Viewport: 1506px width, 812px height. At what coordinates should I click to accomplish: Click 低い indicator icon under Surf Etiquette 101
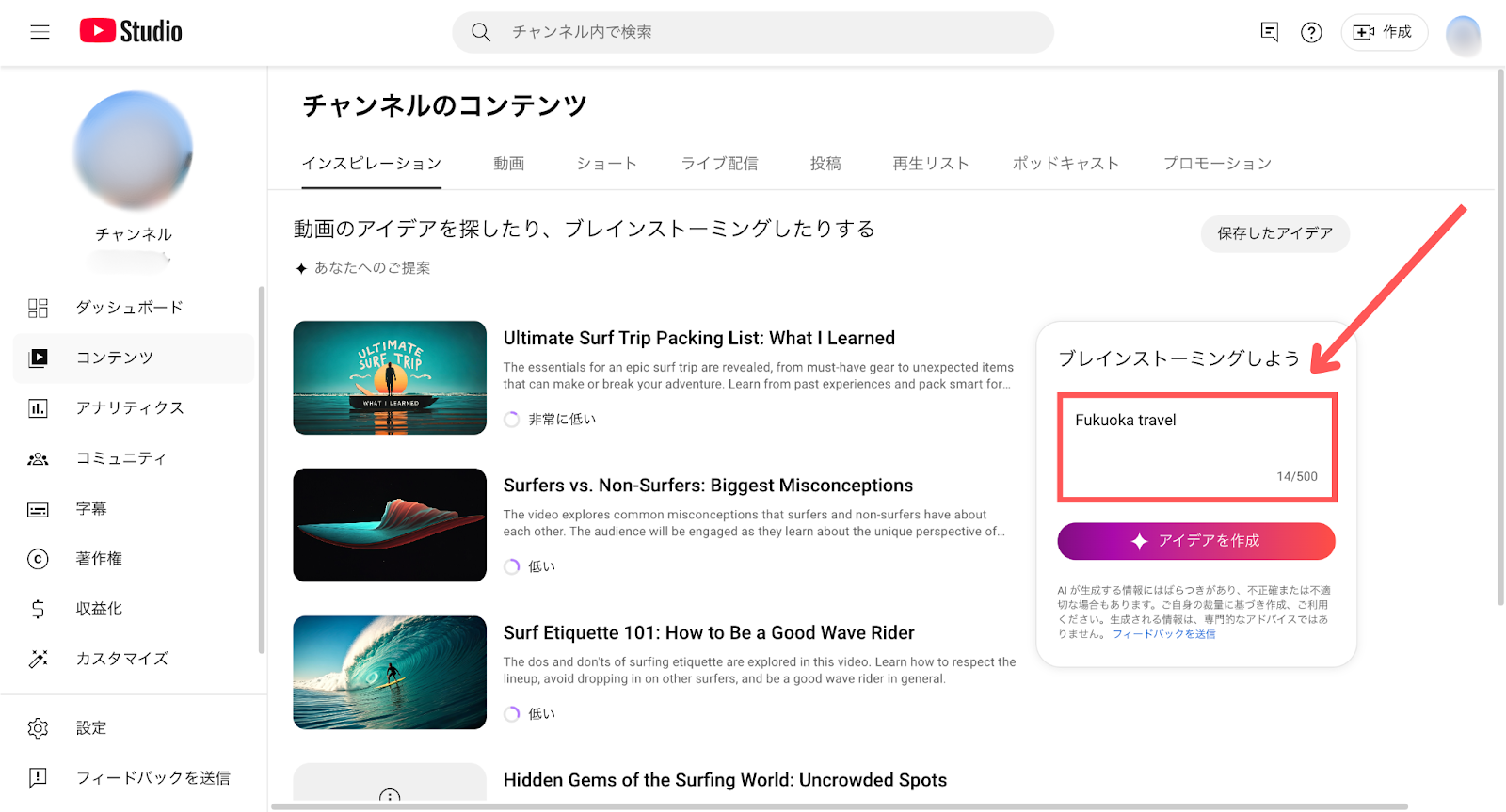point(512,714)
